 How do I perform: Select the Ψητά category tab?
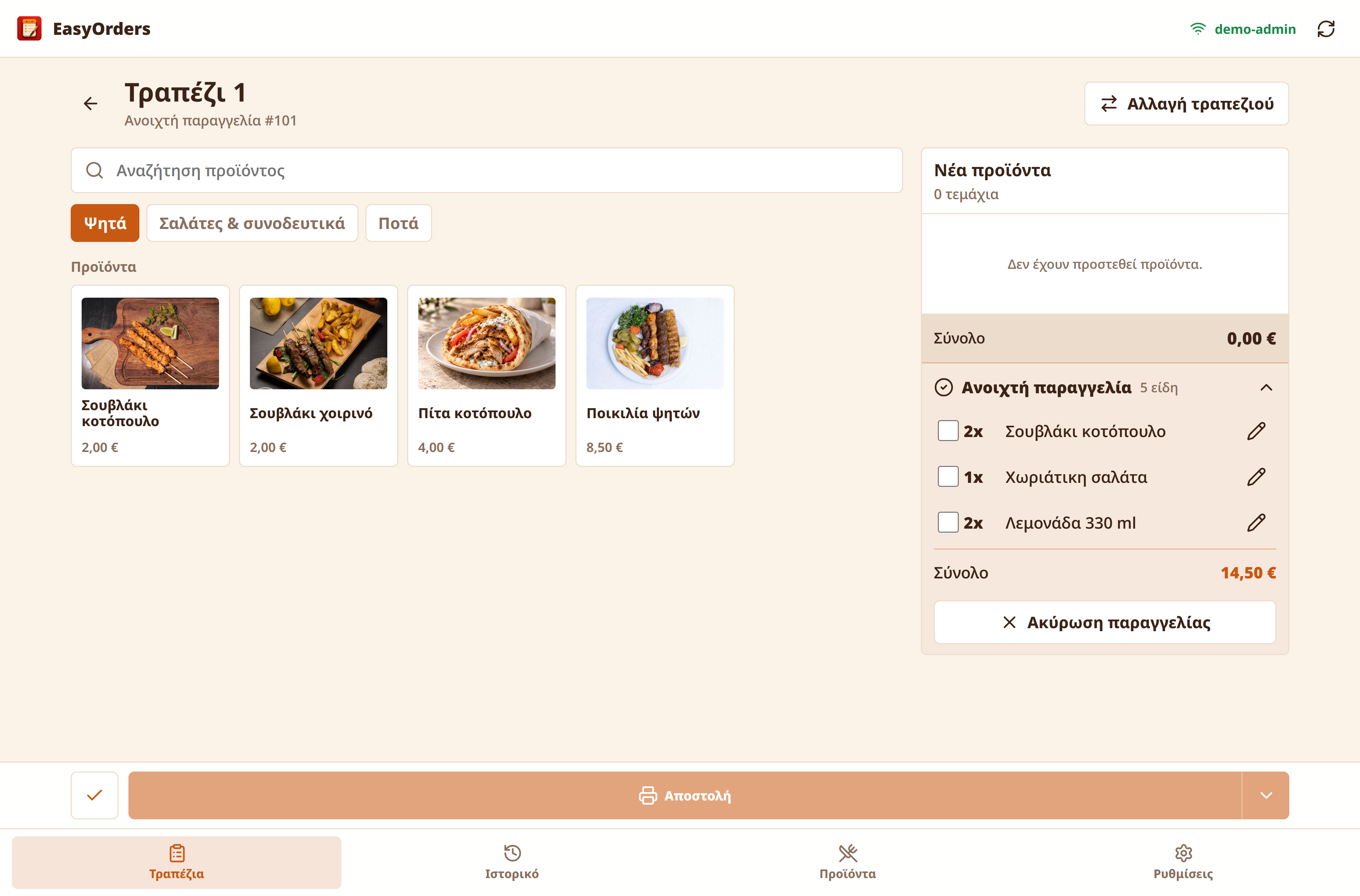pyautogui.click(x=105, y=223)
